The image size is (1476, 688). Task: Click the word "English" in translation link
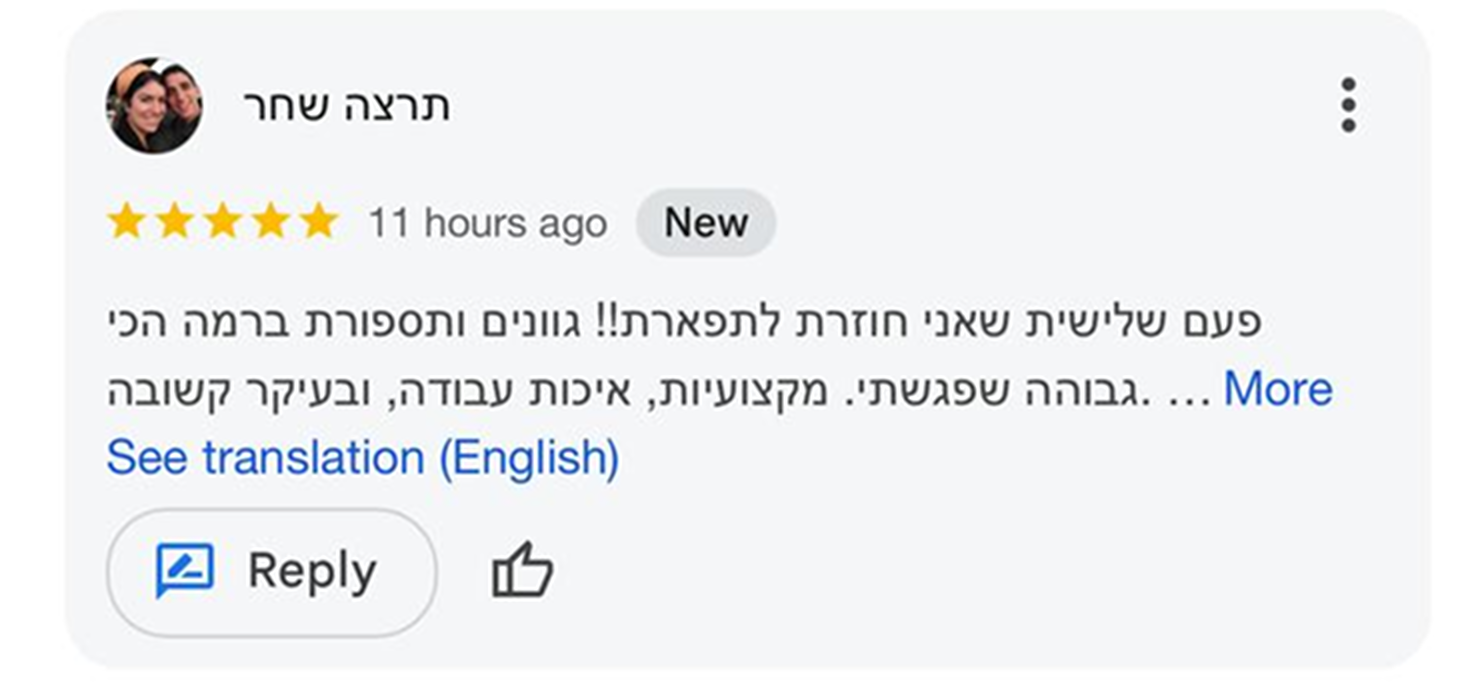click(x=528, y=458)
